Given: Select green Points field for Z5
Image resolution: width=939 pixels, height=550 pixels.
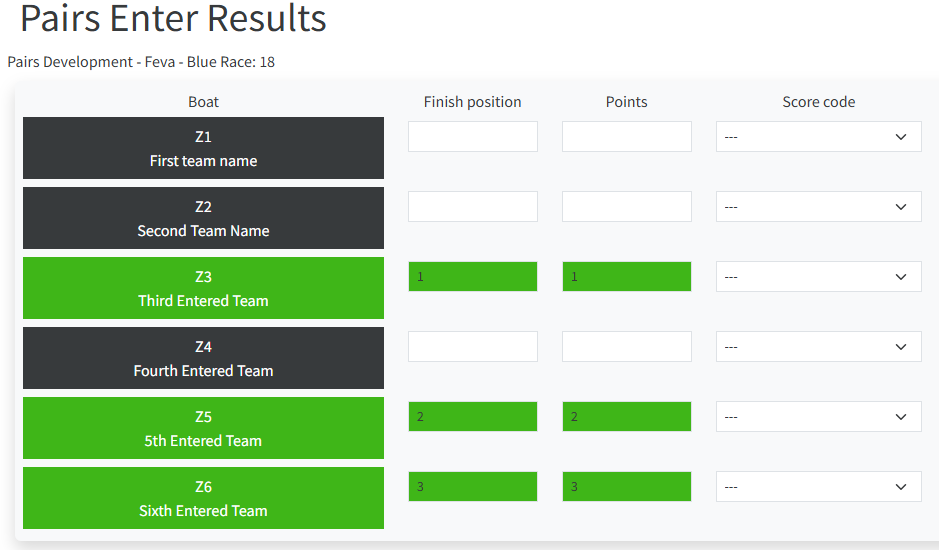Looking at the screenshot, I should tap(627, 417).
